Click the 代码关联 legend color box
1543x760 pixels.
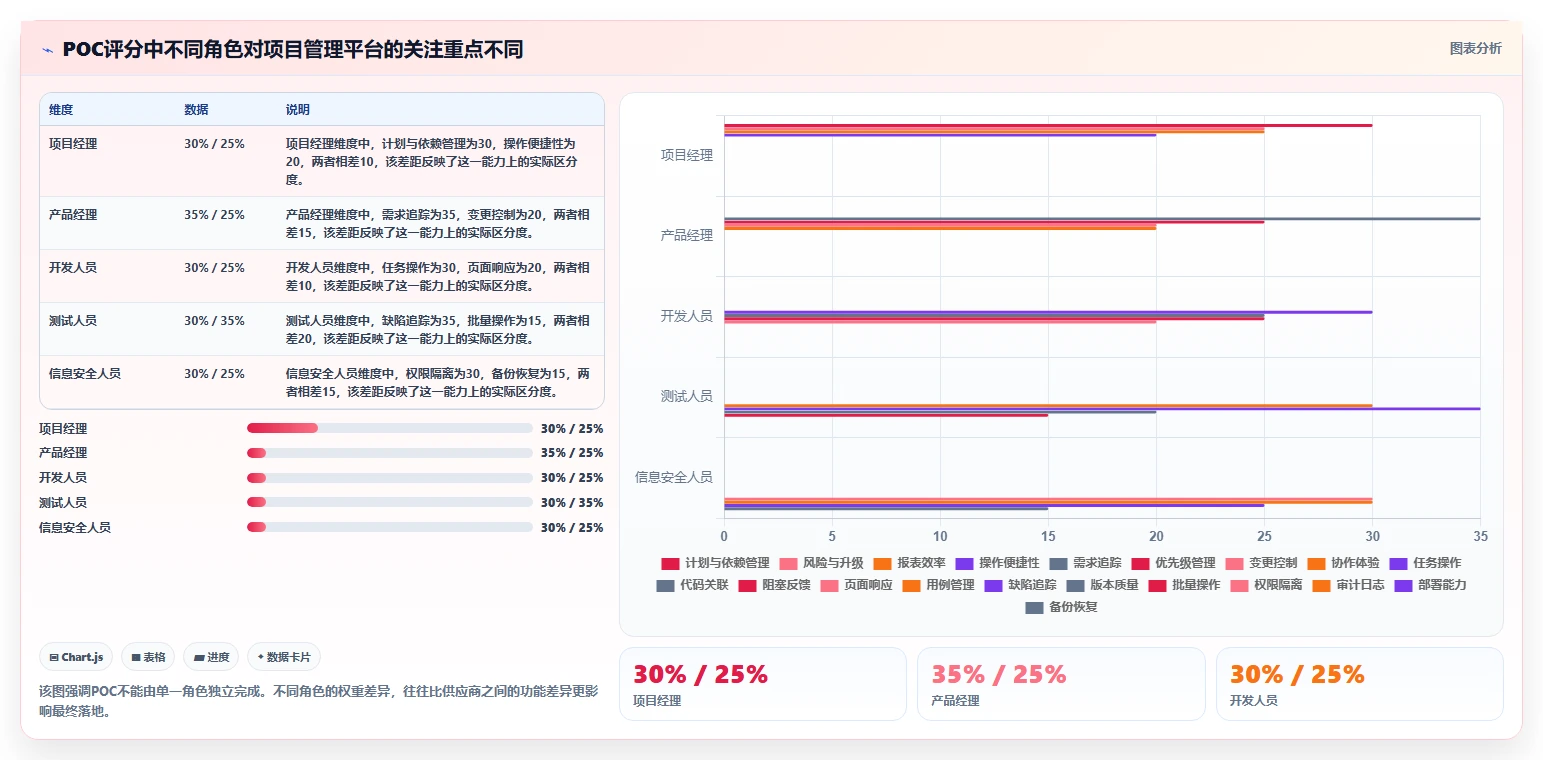click(x=666, y=585)
